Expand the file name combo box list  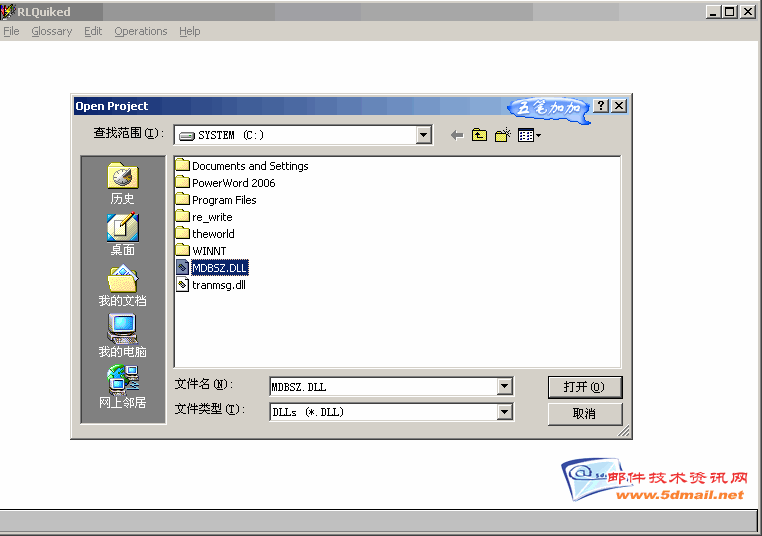[x=505, y=386]
